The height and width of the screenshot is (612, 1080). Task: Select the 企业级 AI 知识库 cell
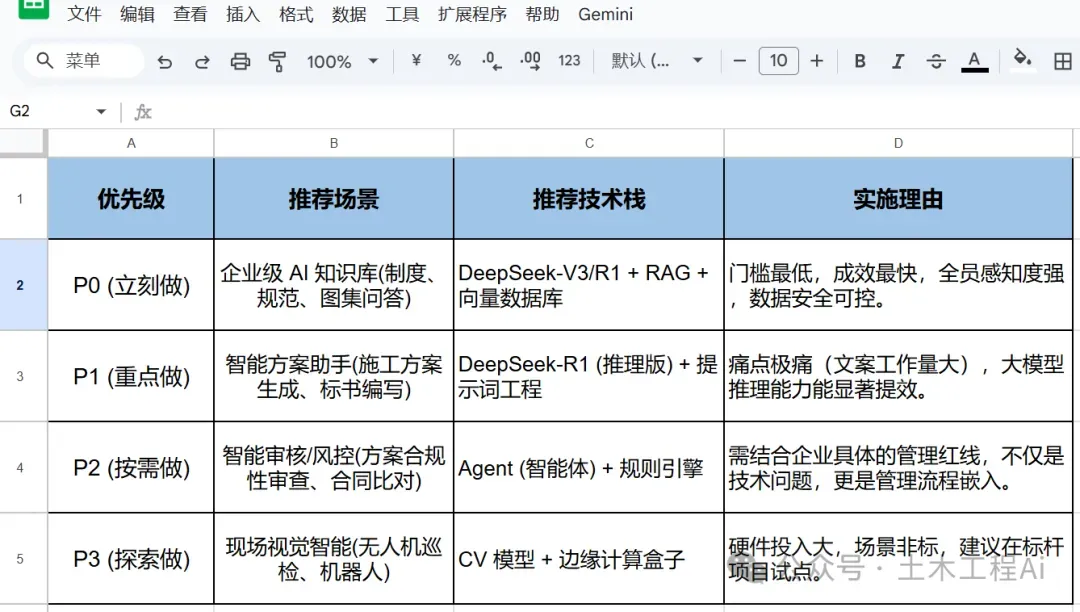333,285
